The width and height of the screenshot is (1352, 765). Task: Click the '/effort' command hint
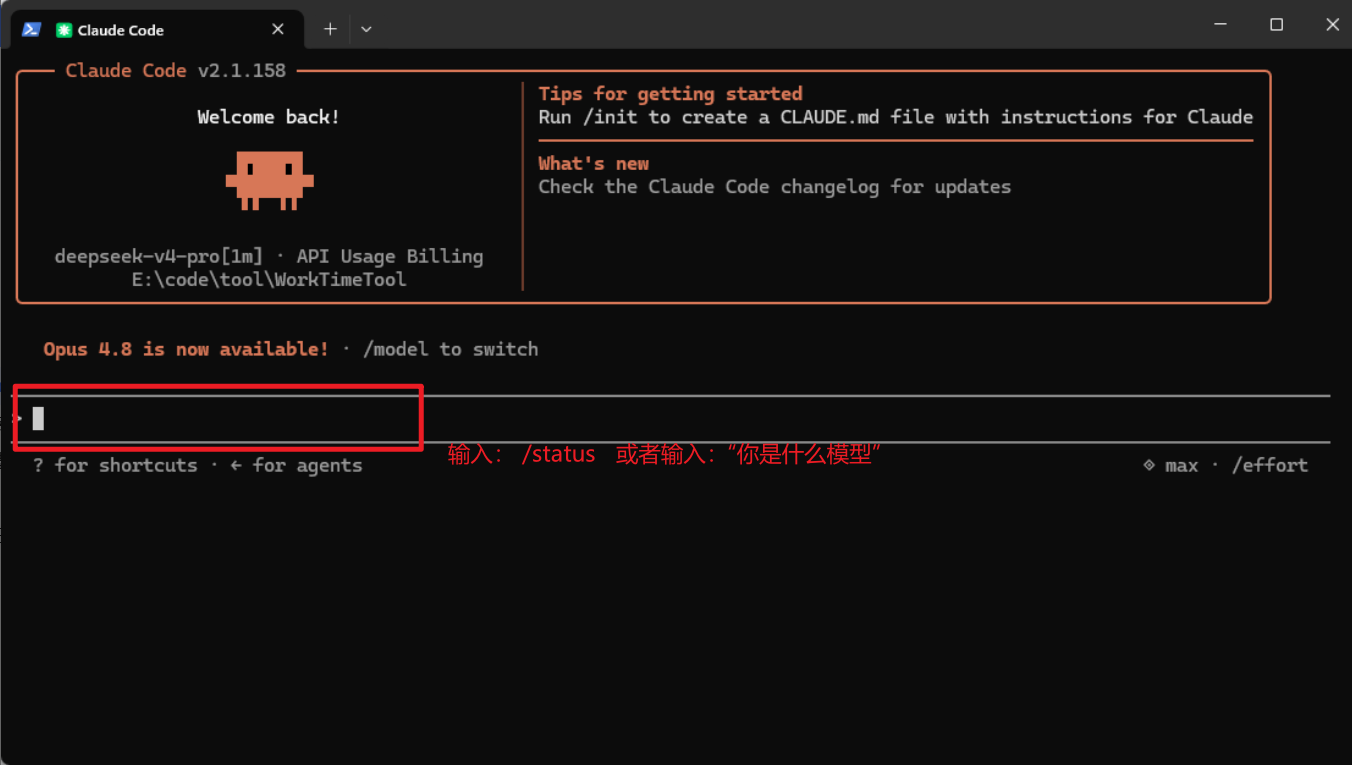pos(1270,465)
